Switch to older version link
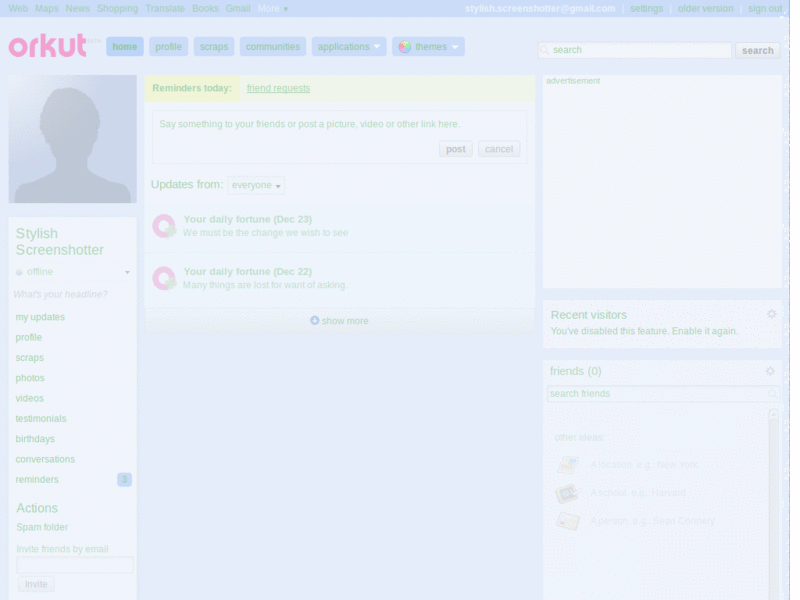 (x=705, y=9)
